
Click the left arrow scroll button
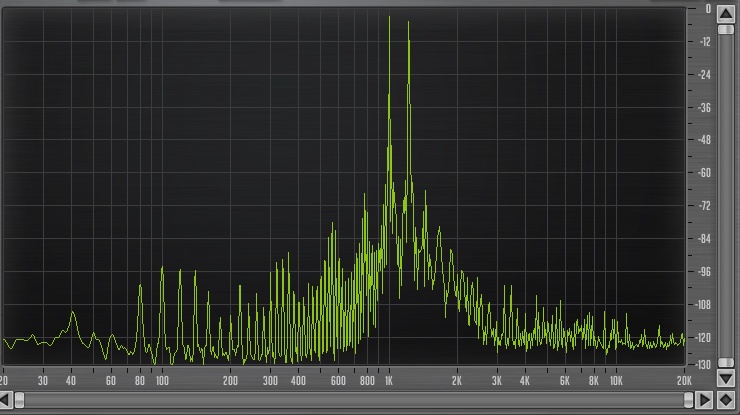coord(6,400)
